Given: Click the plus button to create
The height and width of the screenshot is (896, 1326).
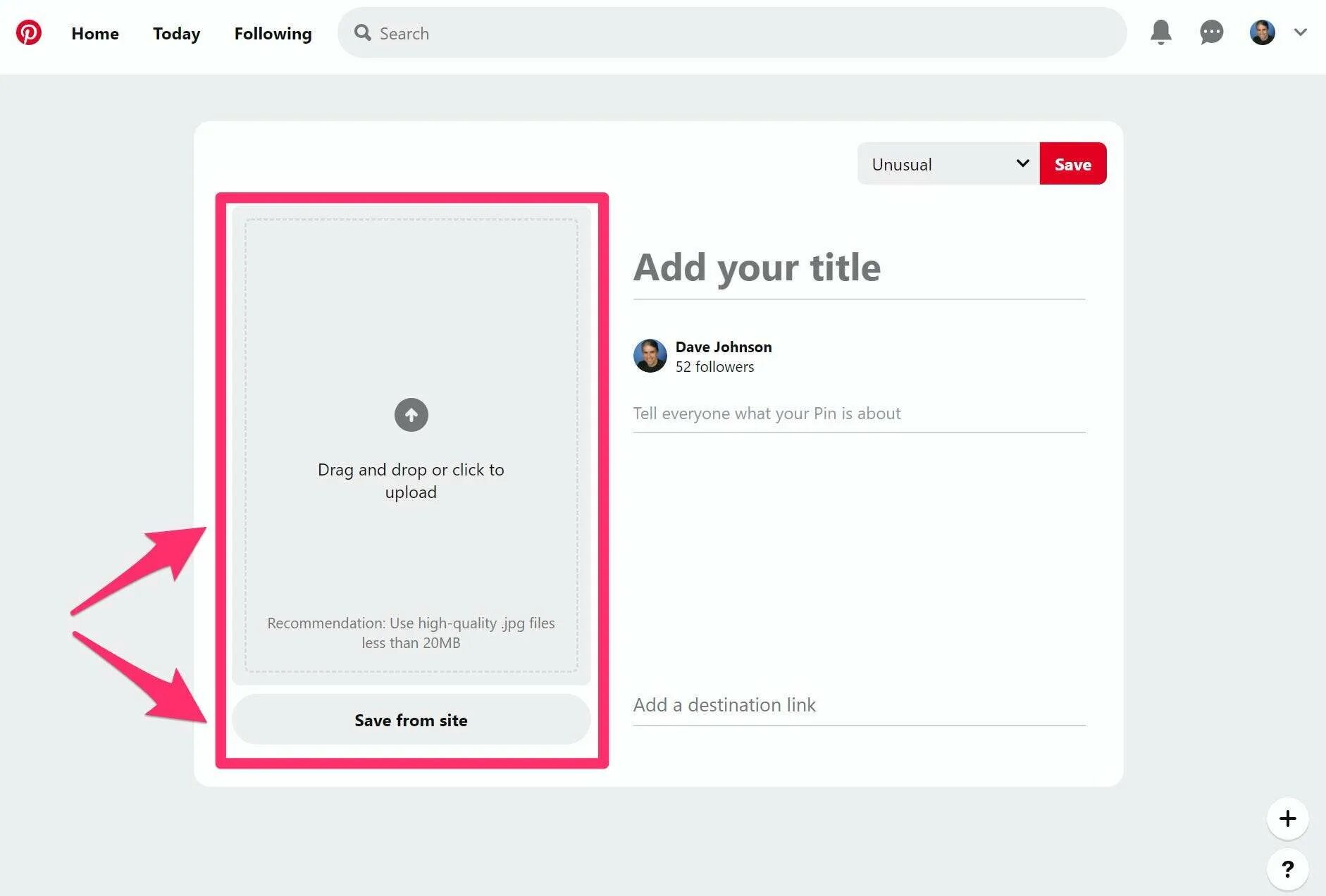Looking at the screenshot, I should click(x=1287, y=819).
